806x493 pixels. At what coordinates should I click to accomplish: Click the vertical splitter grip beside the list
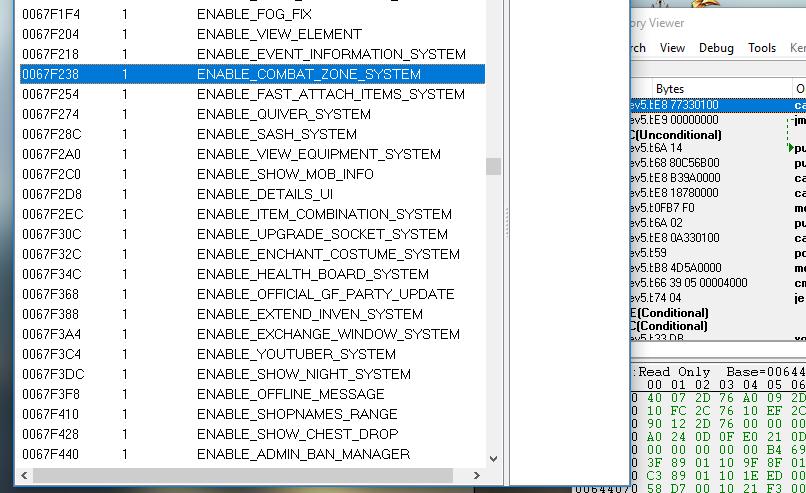(506, 222)
